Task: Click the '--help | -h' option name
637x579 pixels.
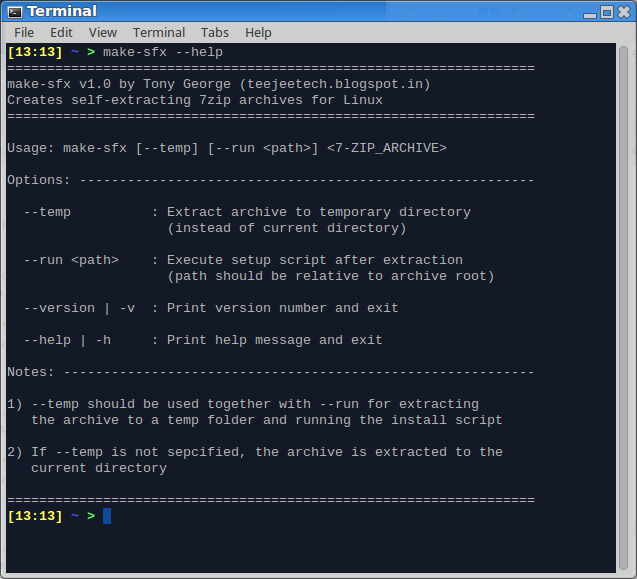Action: tap(67, 340)
